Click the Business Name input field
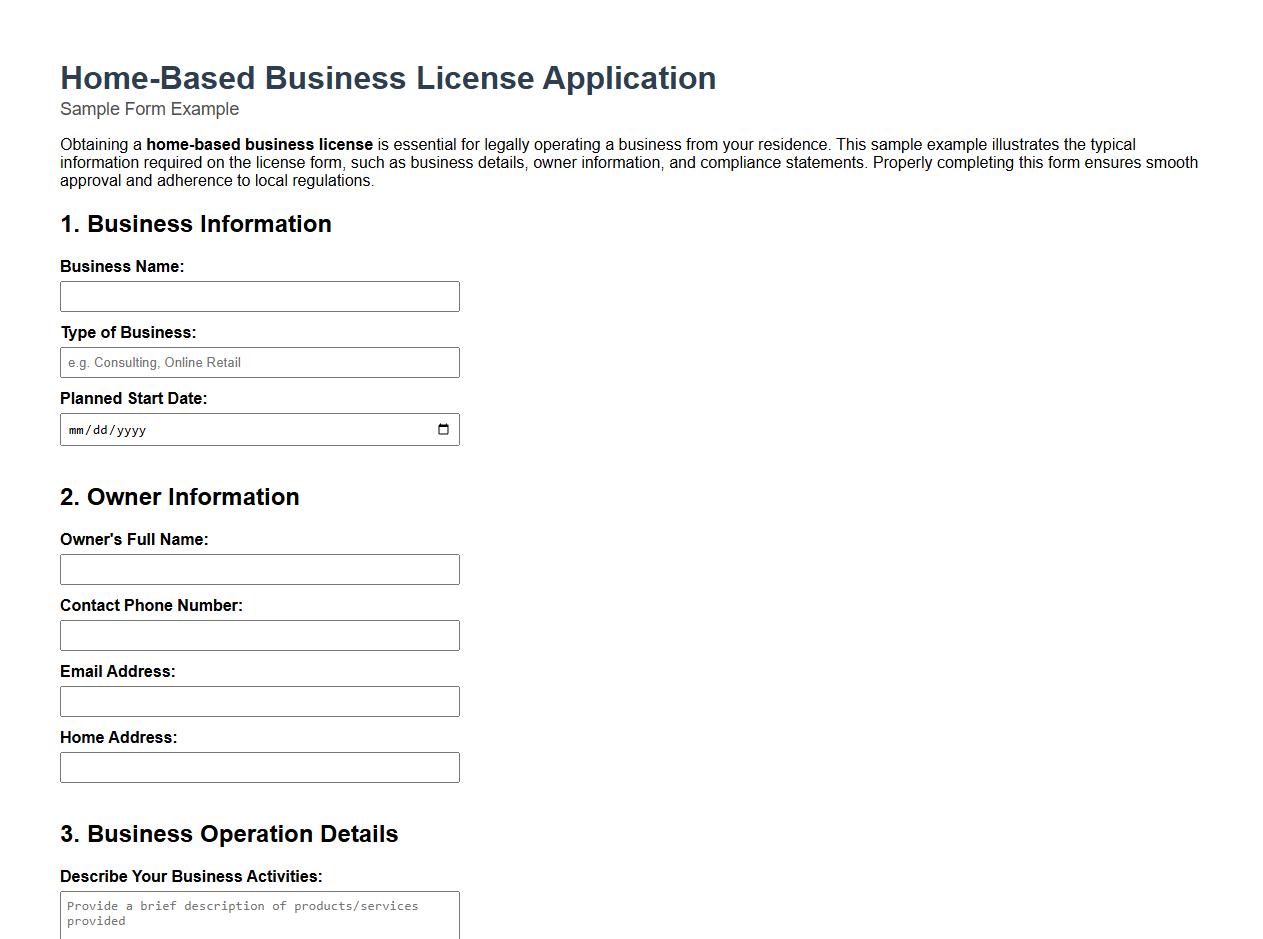The width and height of the screenshot is (1263, 939). [x=260, y=296]
